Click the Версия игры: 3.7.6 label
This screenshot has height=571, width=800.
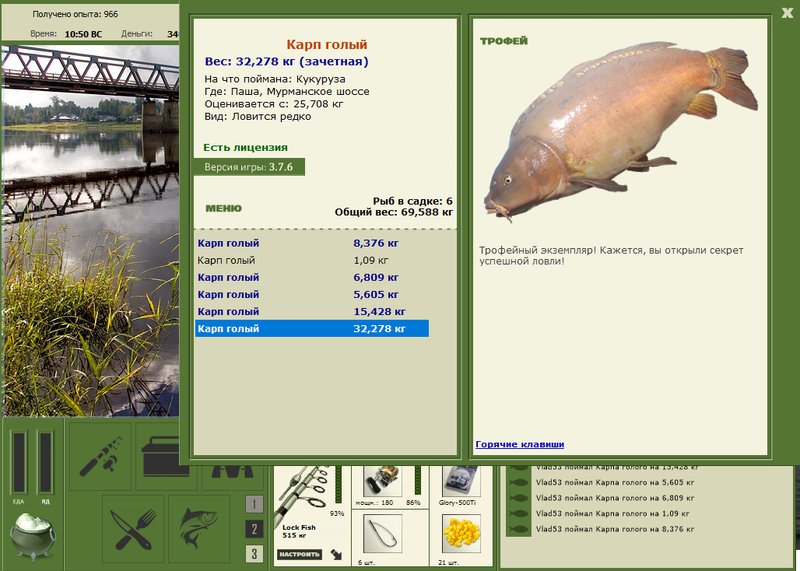[x=249, y=167]
